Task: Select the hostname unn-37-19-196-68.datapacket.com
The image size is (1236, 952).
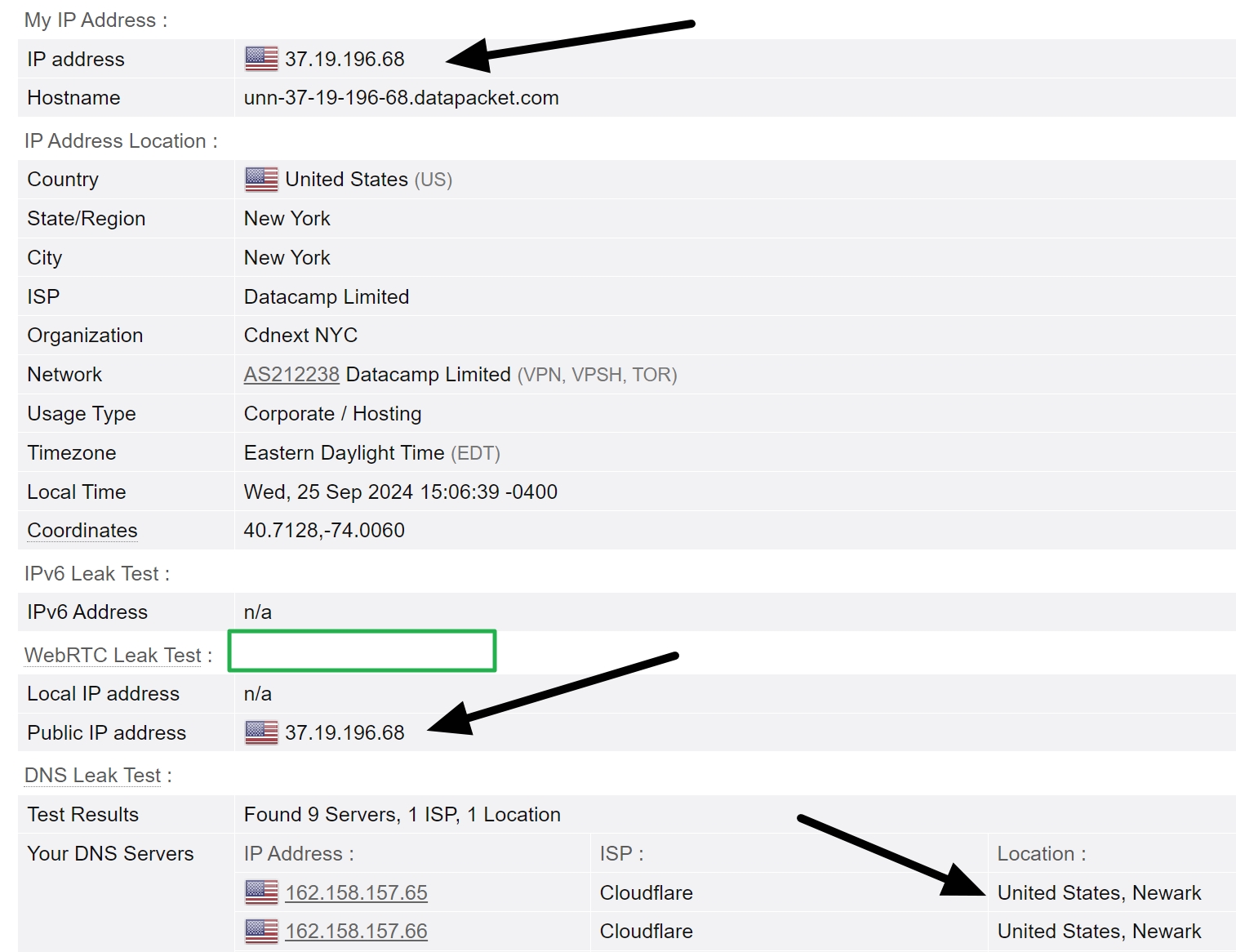Action: click(400, 97)
